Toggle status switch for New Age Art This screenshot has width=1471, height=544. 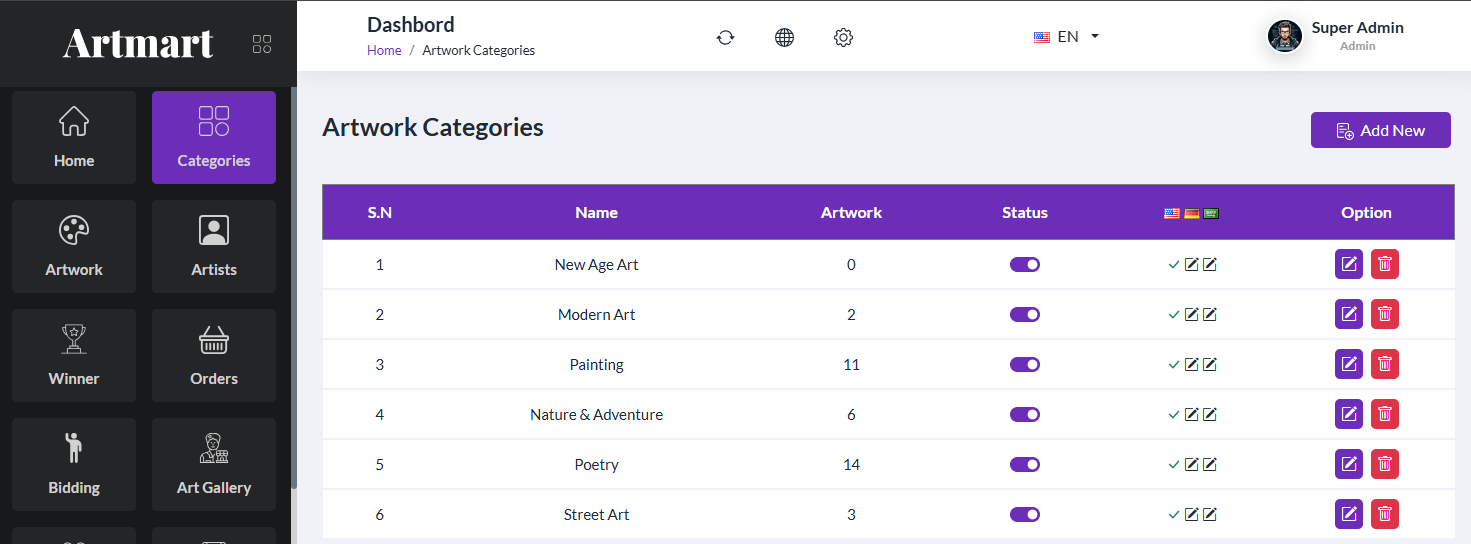click(x=1024, y=265)
